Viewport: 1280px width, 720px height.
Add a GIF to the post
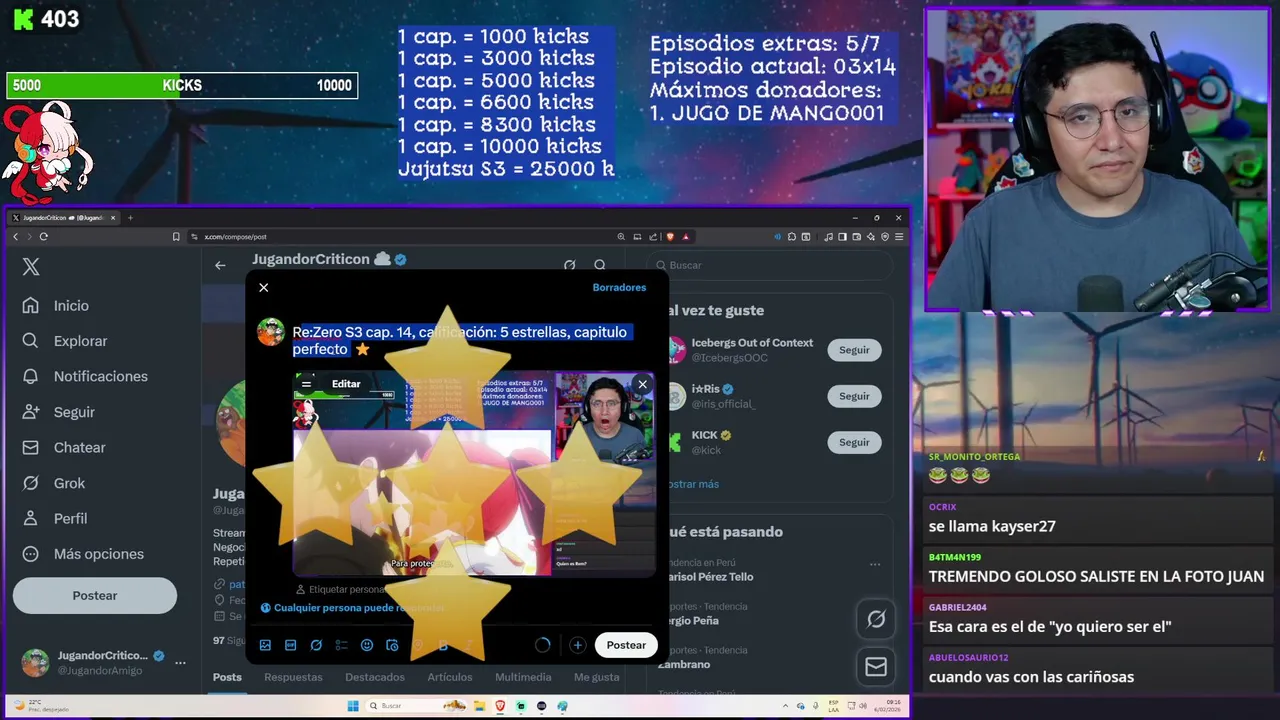pyautogui.click(x=290, y=645)
